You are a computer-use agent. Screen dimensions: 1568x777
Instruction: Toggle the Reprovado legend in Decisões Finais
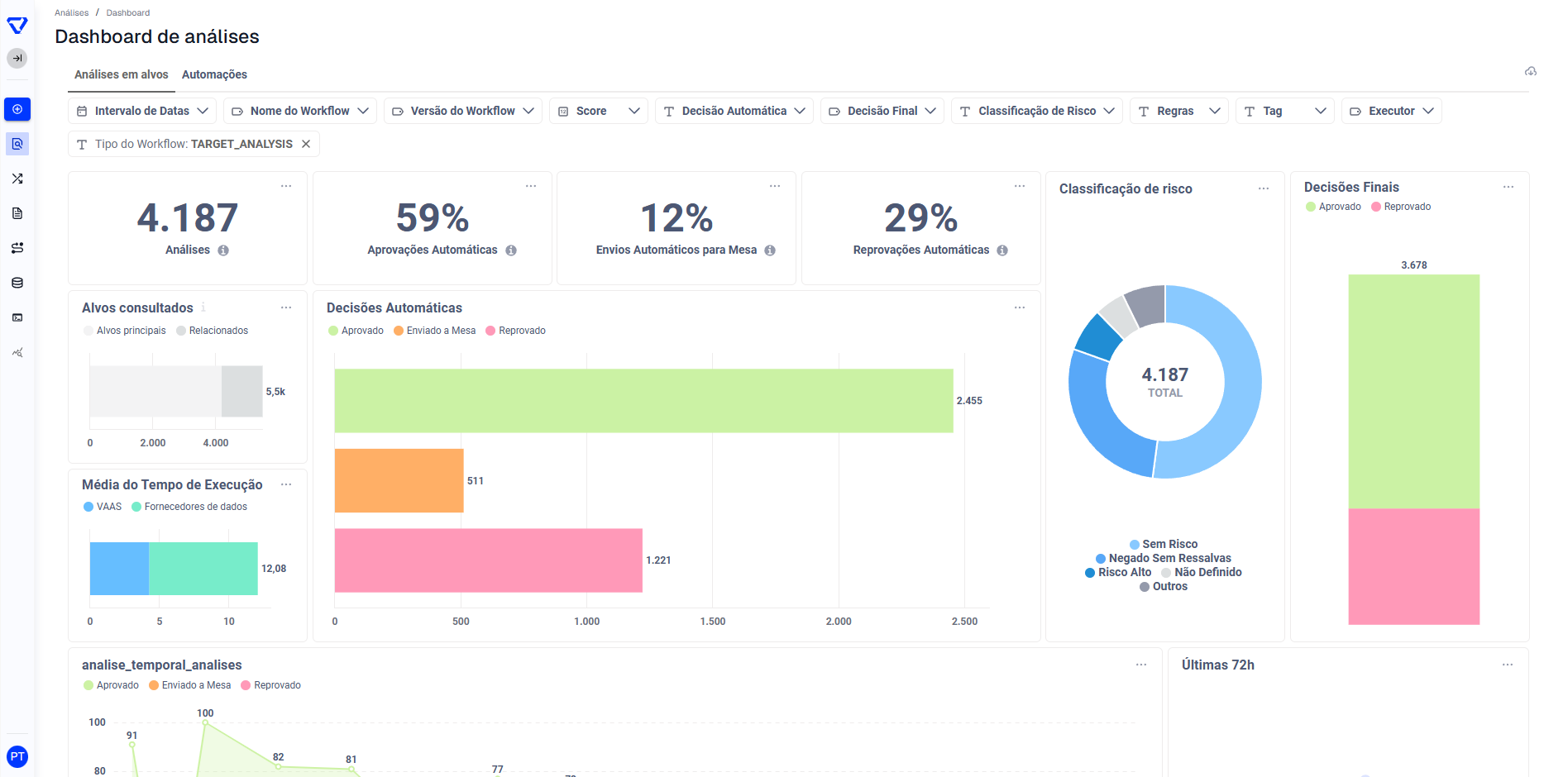tap(1401, 207)
